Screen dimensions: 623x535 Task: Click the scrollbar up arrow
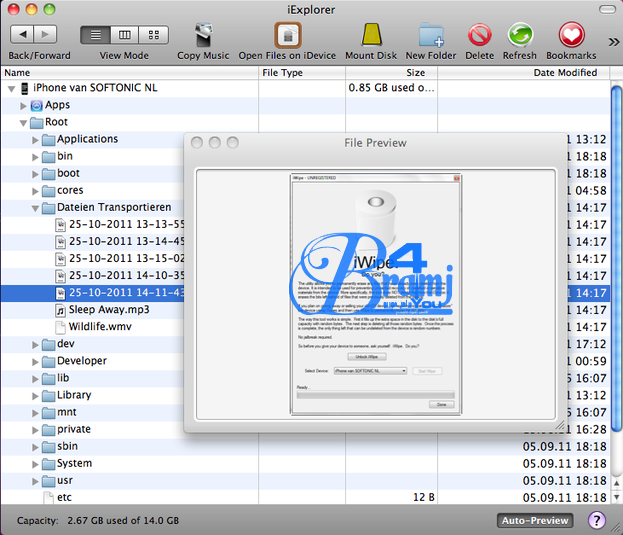pyautogui.click(x=616, y=483)
